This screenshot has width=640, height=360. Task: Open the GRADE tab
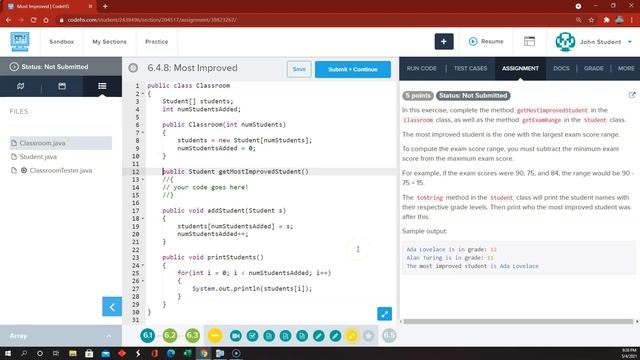coord(593,69)
